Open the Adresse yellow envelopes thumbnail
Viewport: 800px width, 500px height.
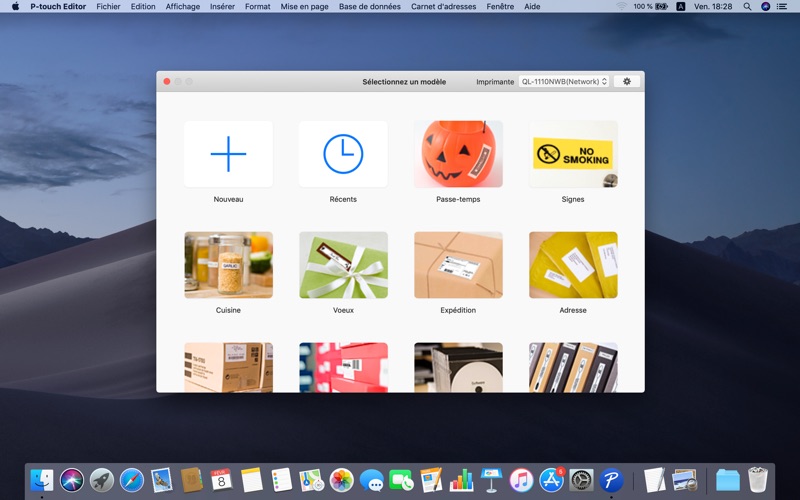[573, 265]
